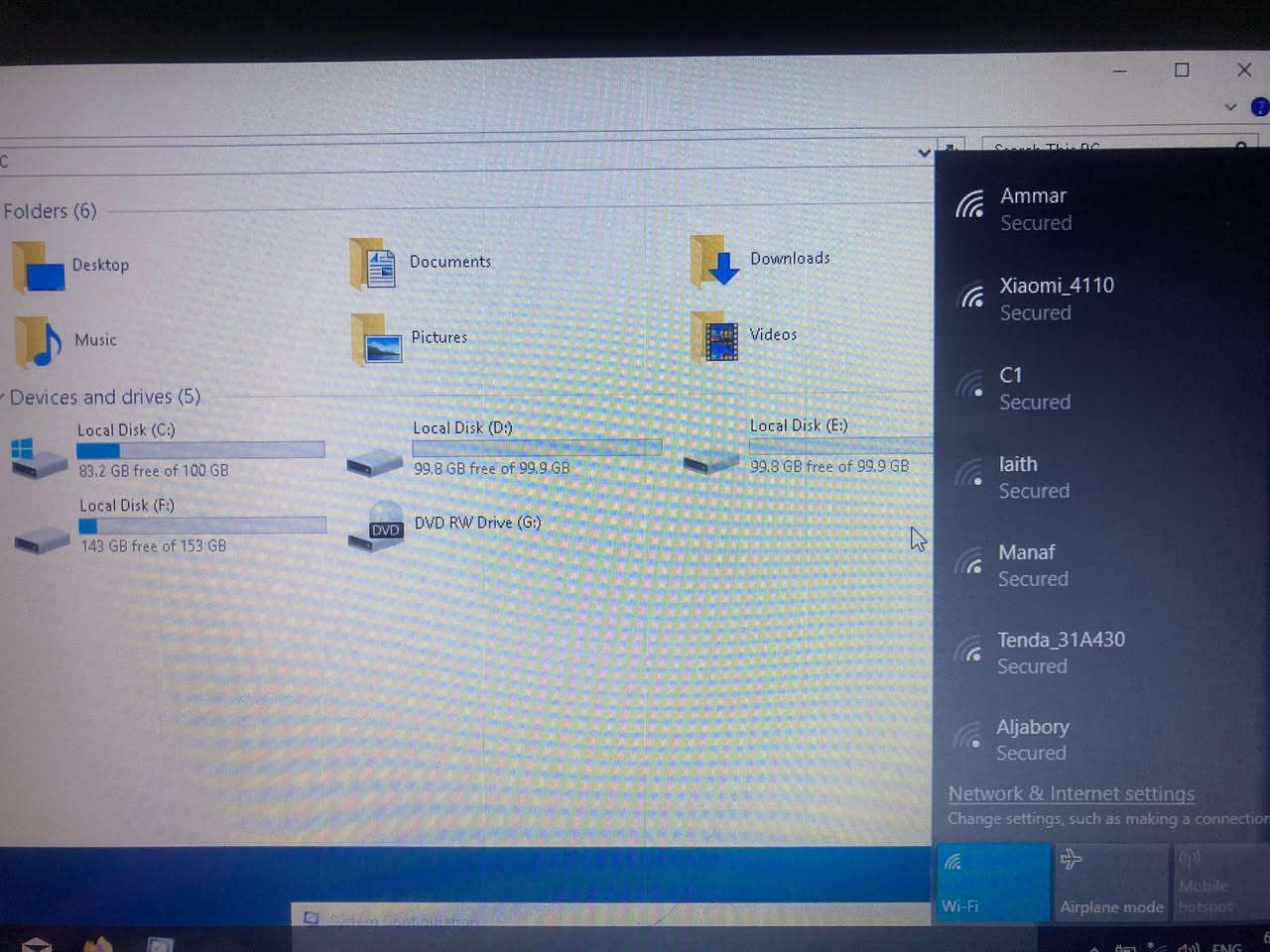Toggle the Mobile hotspot tile
This screenshot has width=1270, height=952.
click(1221, 883)
